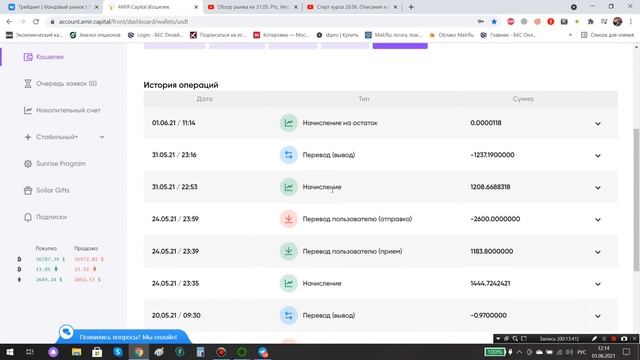Click the wallet icon next to Кошелек
Screen dimensions: 640x360
coord(28,57)
